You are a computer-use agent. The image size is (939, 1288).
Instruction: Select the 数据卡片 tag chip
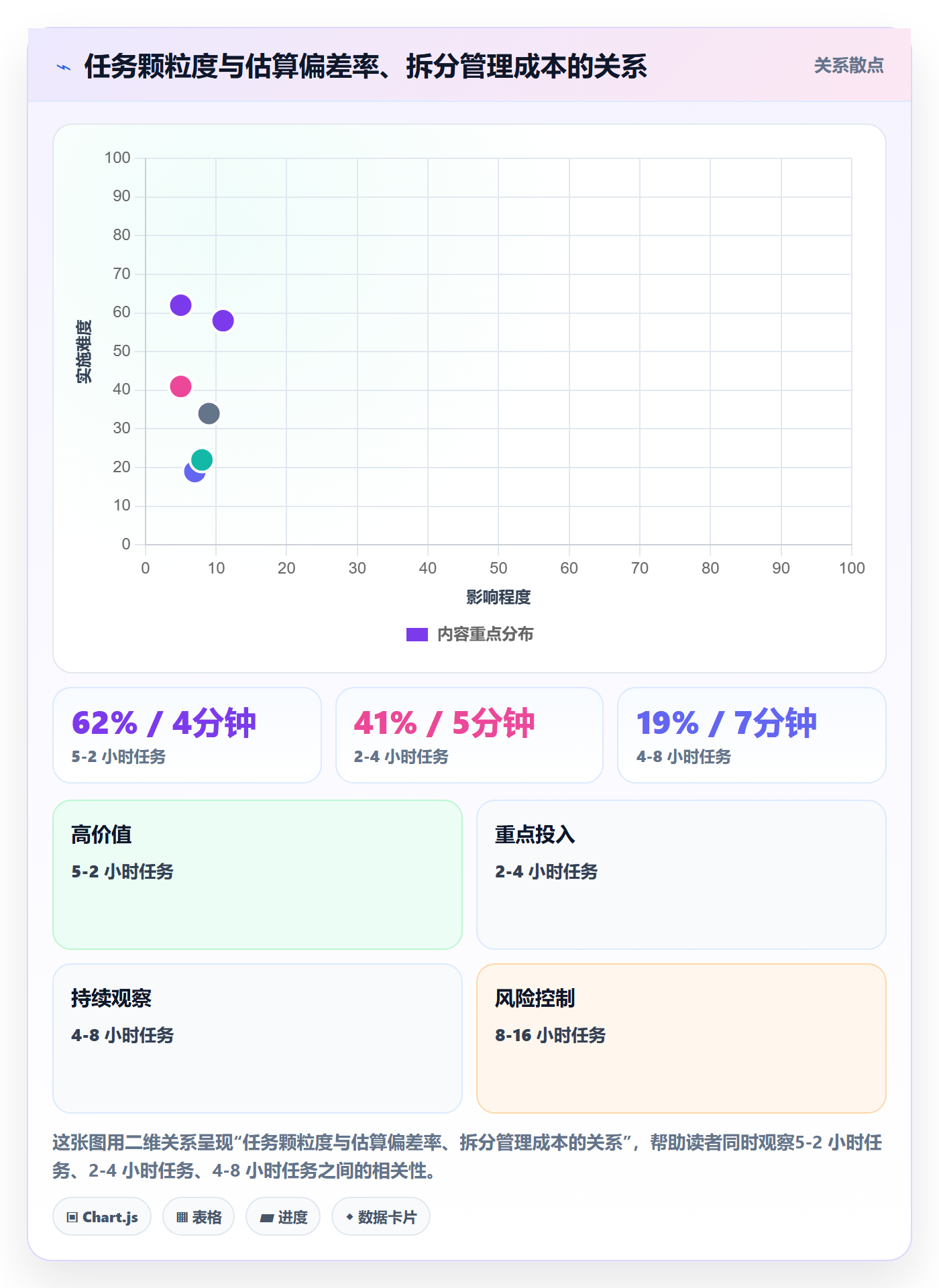[381, 1216]
